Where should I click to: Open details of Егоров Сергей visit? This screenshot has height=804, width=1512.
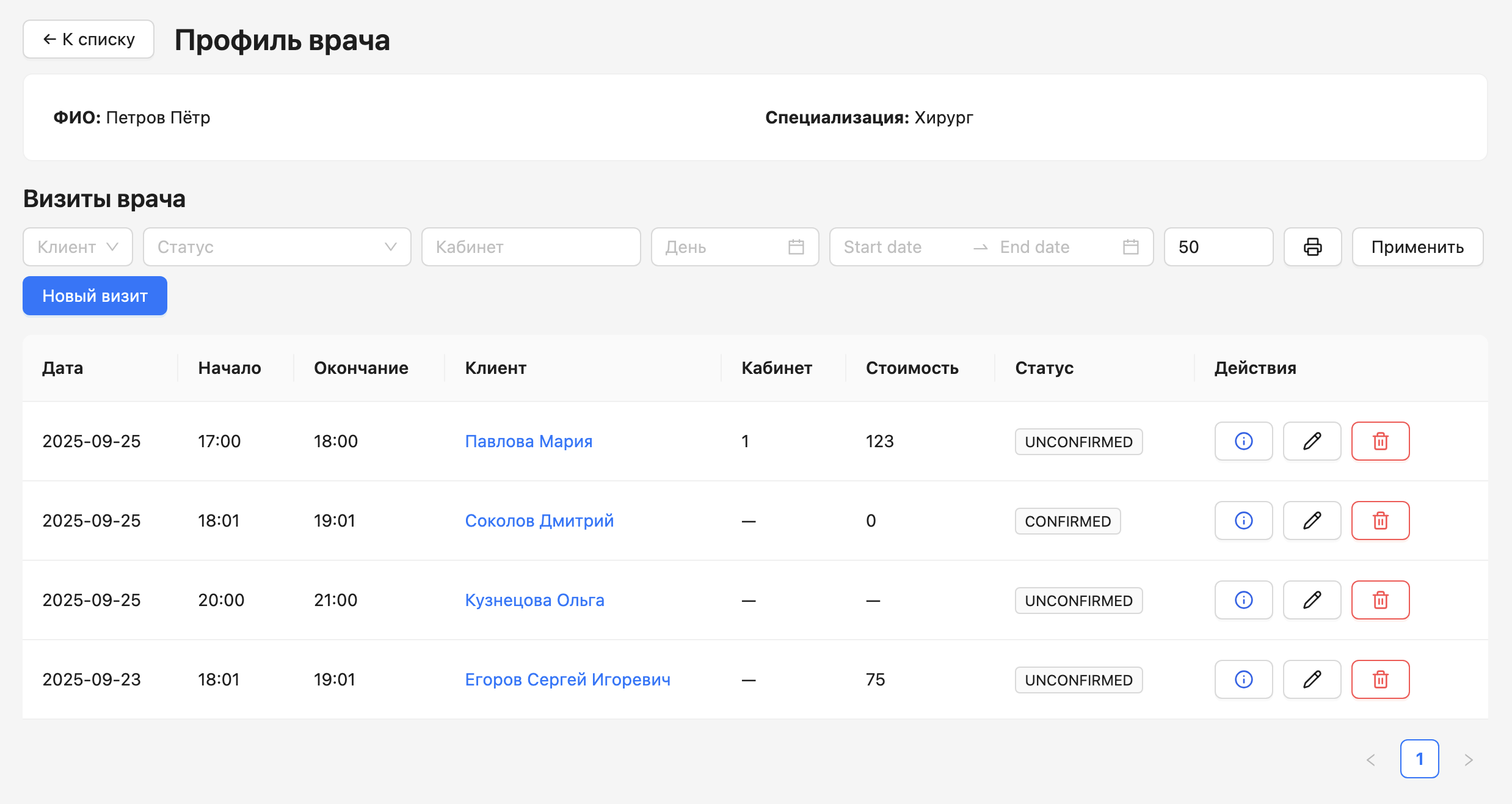click(1243, 679)
